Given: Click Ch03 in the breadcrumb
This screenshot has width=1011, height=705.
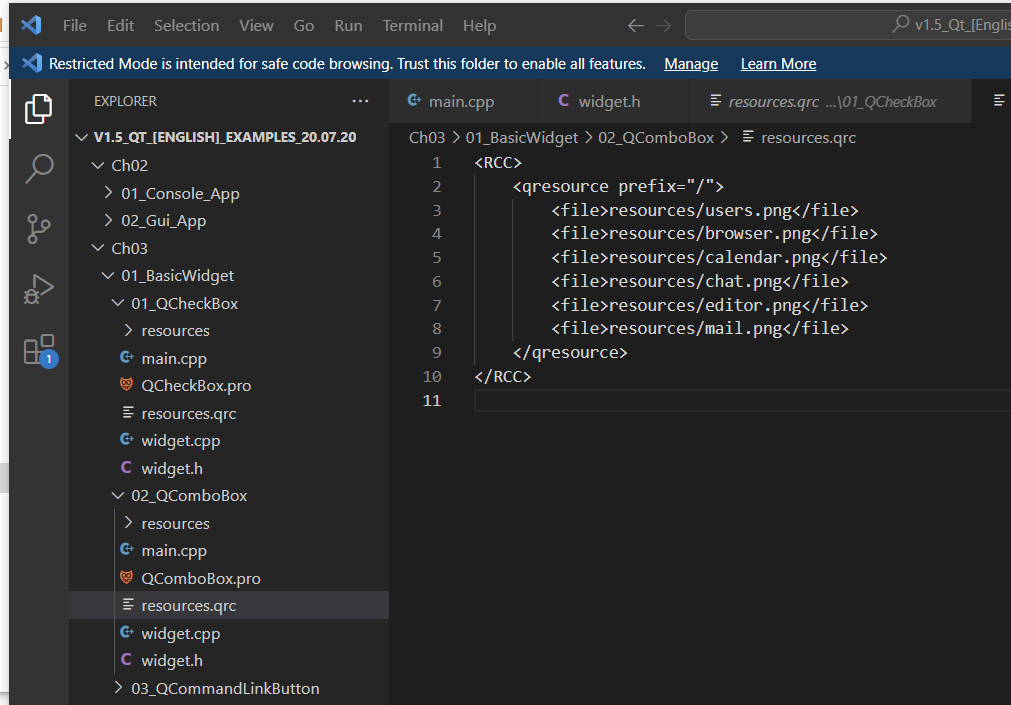Looking at the screenshot, I should click(x=427, y=137).
